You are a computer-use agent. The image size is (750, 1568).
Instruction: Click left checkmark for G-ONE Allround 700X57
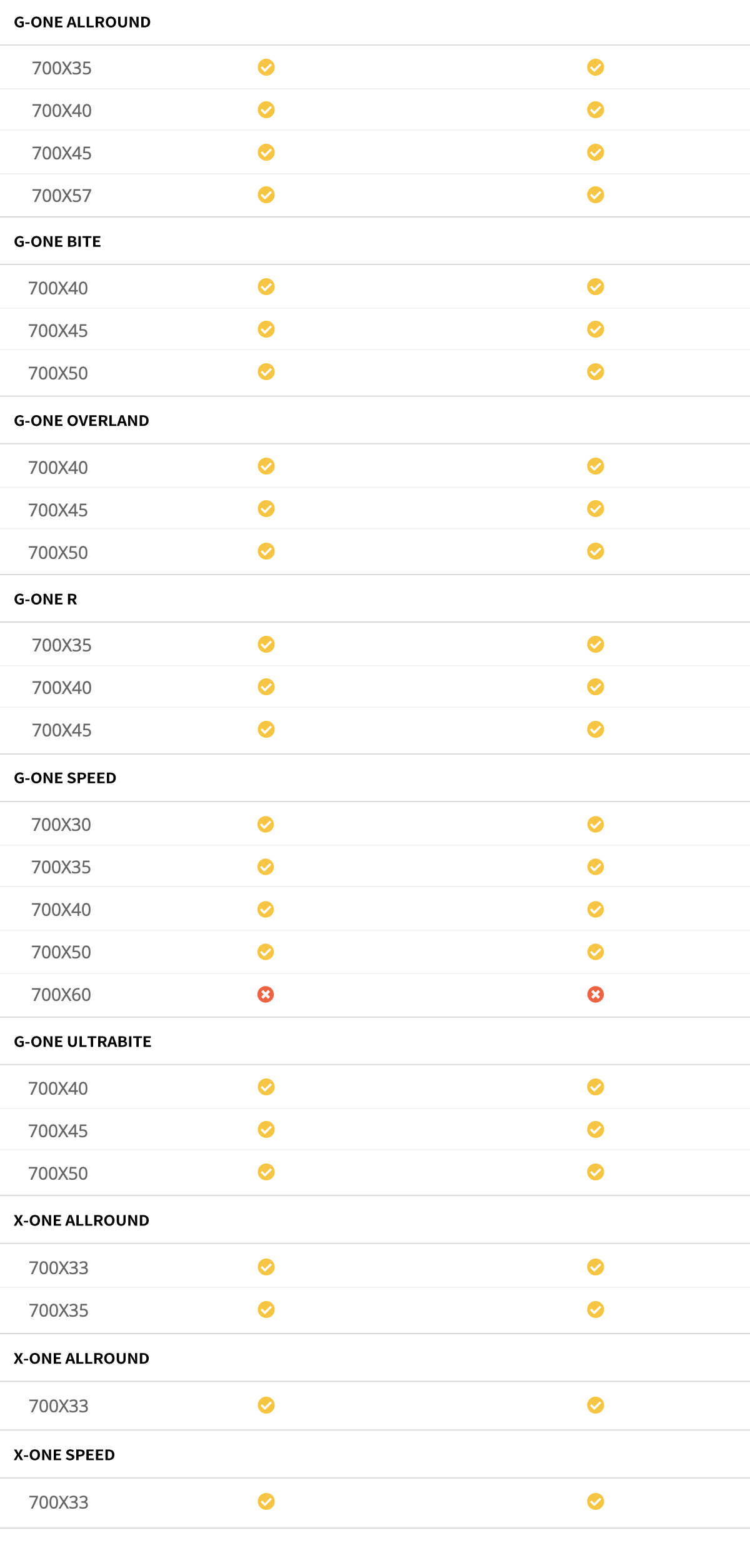(266, 195)
